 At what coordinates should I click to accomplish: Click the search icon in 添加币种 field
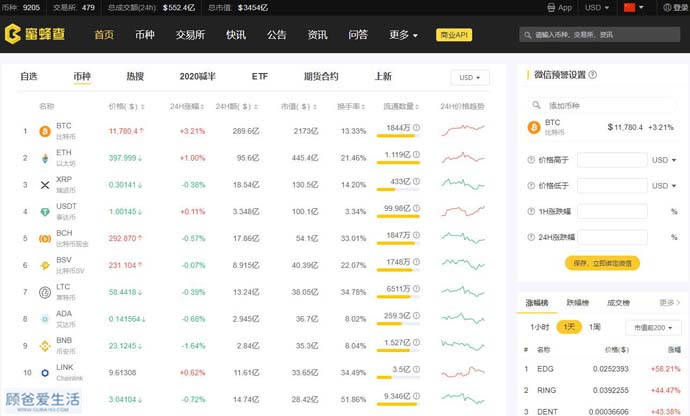pos(536,105)
